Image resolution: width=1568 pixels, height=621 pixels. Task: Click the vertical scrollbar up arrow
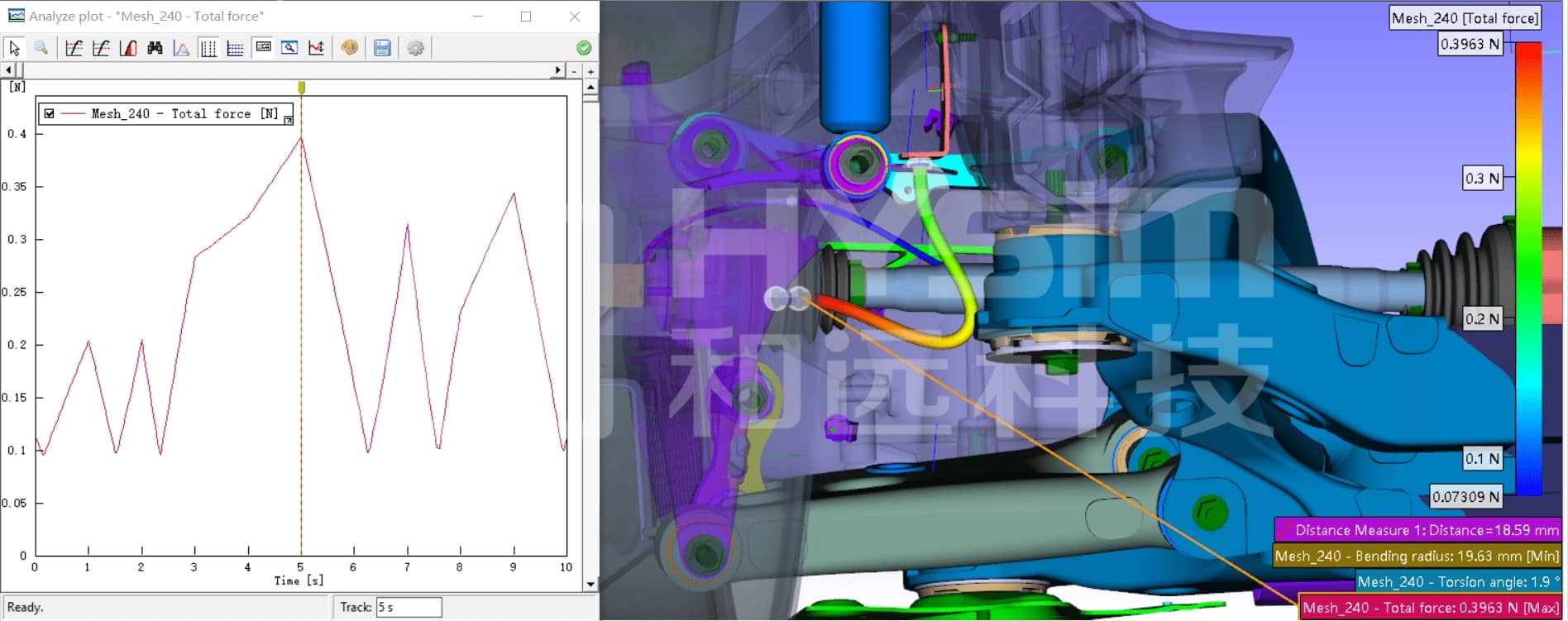point(590,86)
